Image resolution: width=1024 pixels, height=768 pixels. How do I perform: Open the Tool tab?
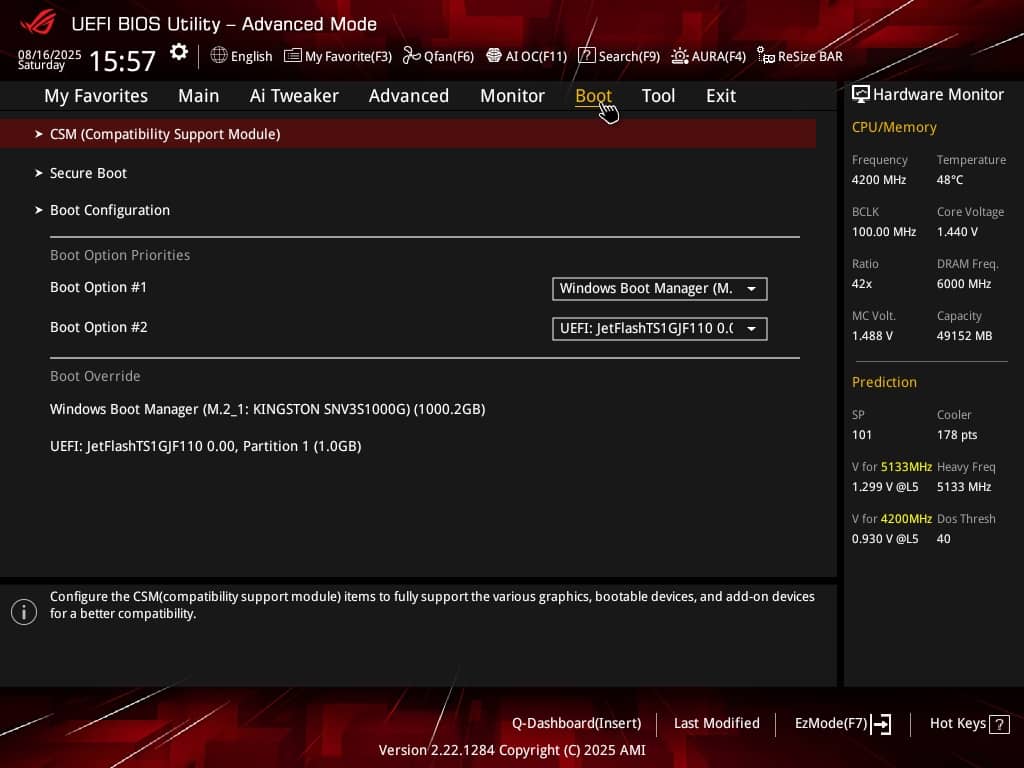[x=658, y=96]
